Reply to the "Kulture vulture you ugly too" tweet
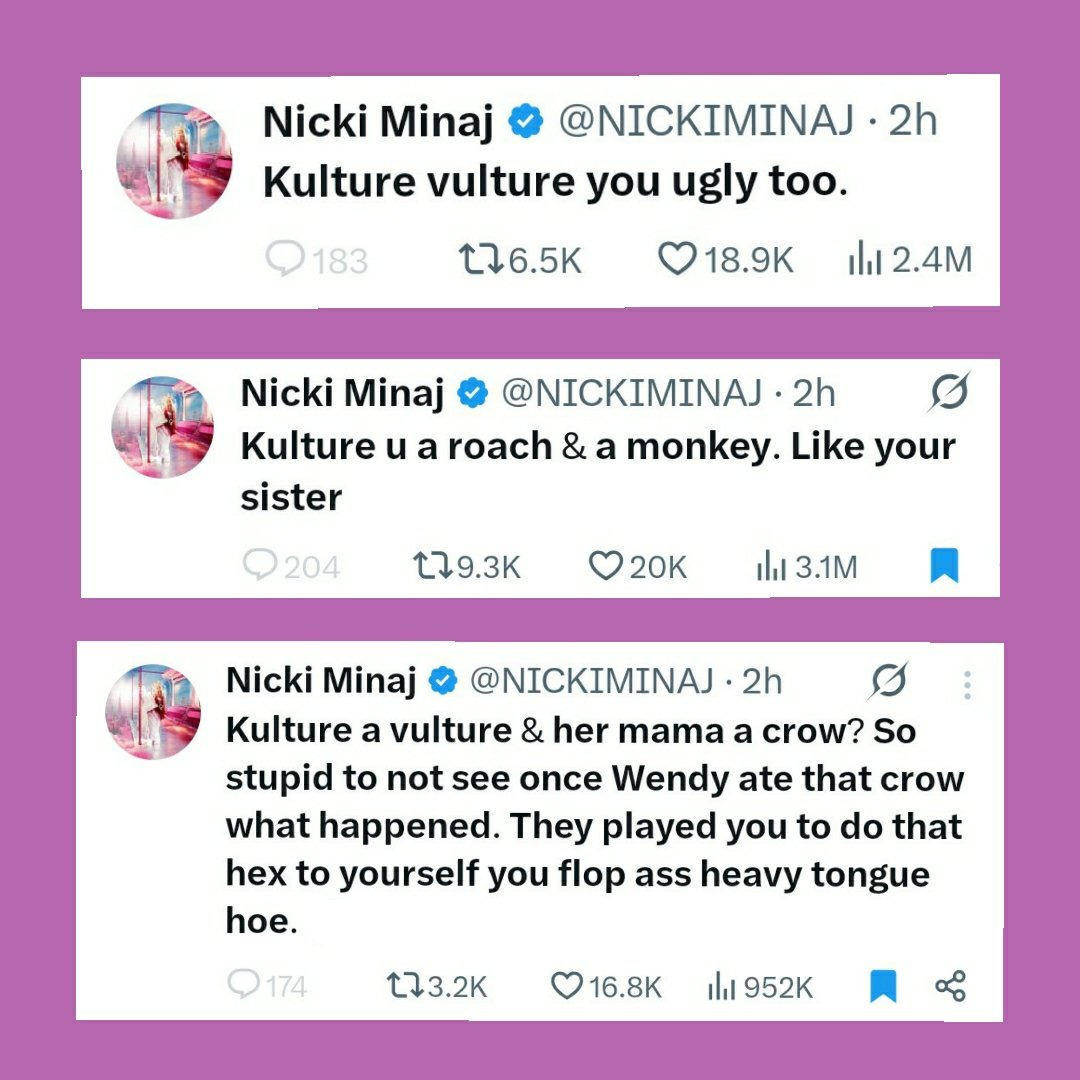1080x1080 pixels. click(x=283, y=260)
